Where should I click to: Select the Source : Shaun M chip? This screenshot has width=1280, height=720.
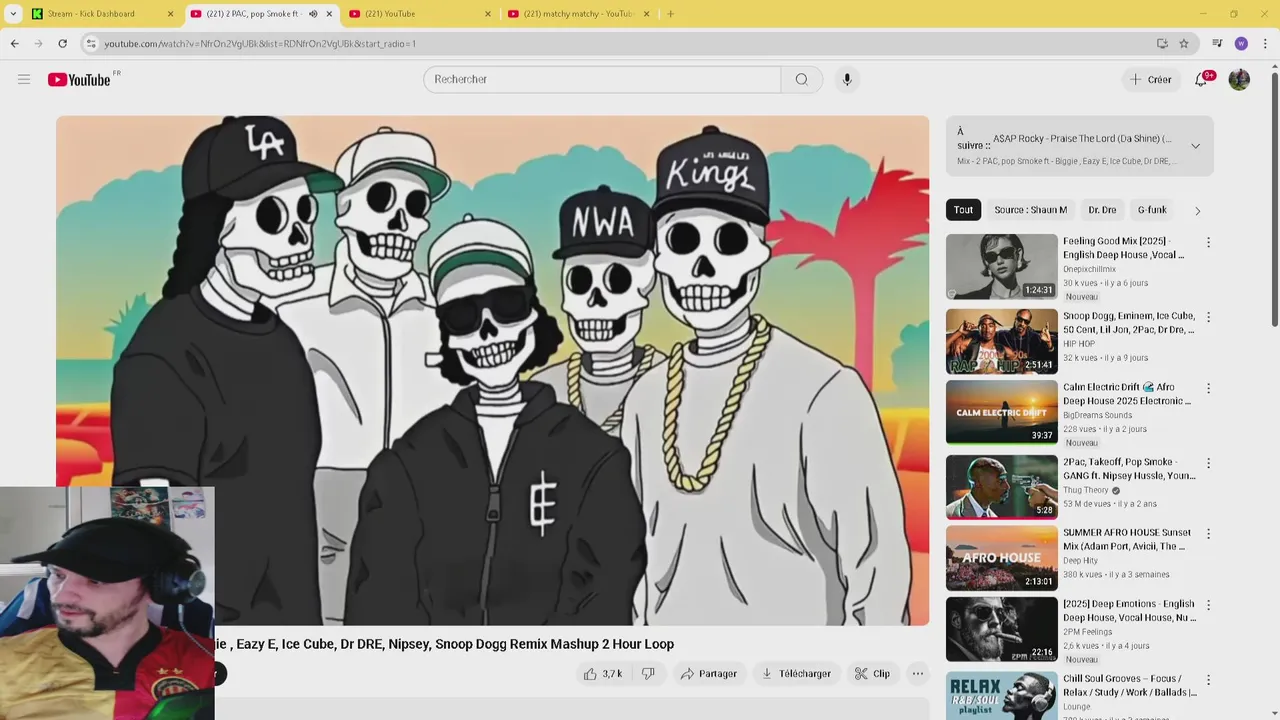click(1030, 210)
